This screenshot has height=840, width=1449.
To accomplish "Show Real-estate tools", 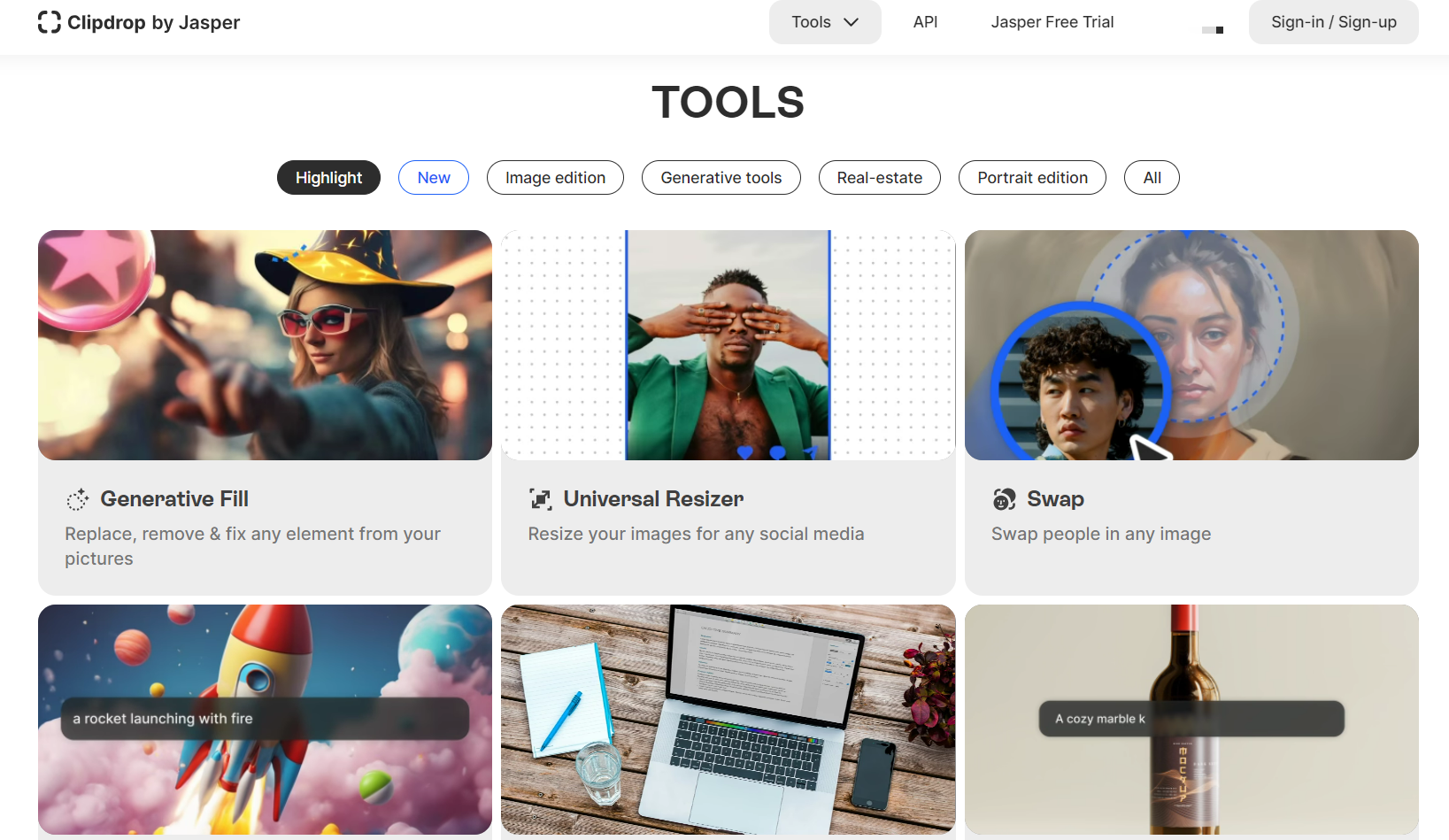I will click(880, 177).
